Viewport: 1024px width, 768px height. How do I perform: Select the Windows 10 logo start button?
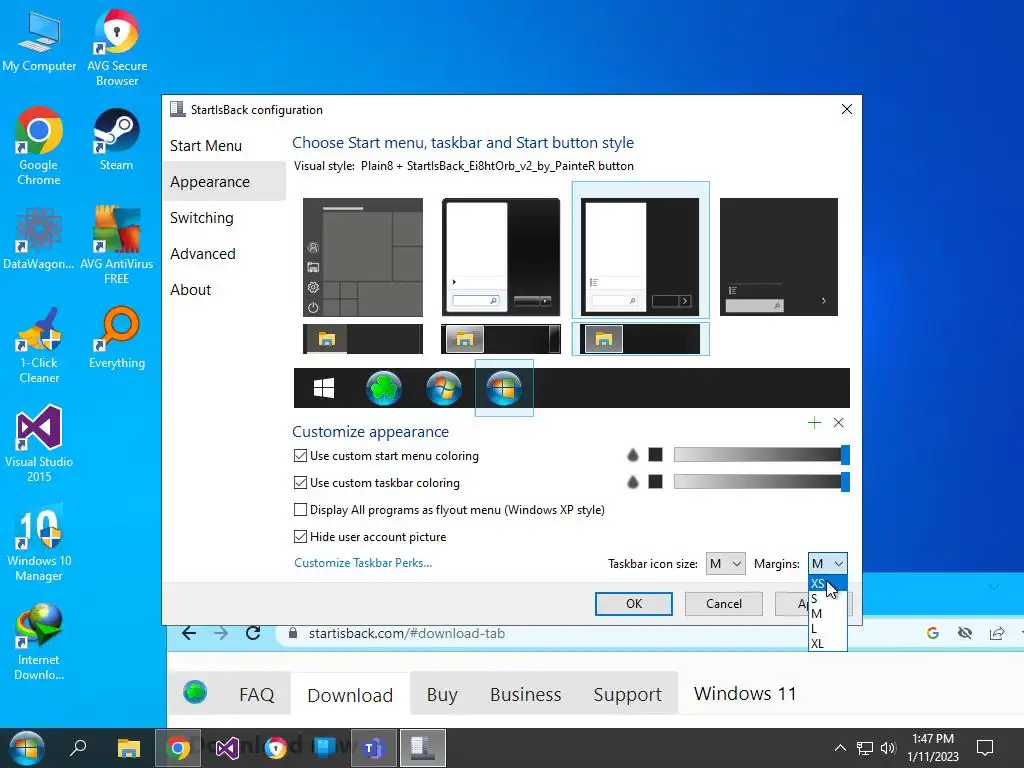[x=324, y=388]
